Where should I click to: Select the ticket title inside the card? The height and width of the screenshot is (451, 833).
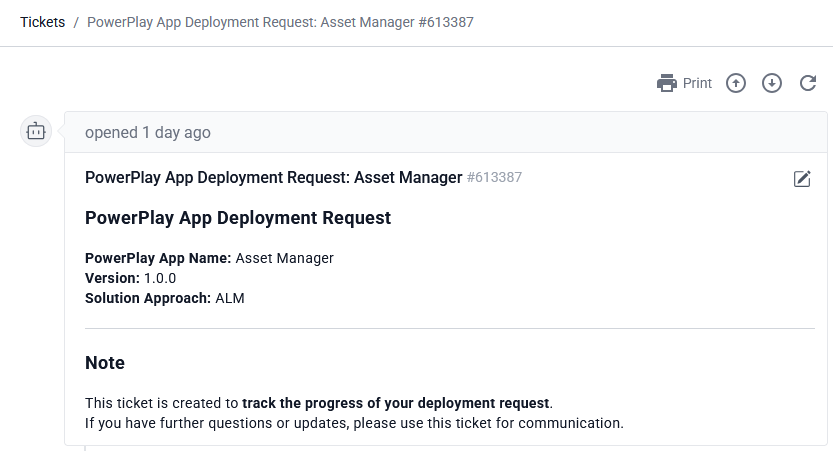[x=273, y=178]
